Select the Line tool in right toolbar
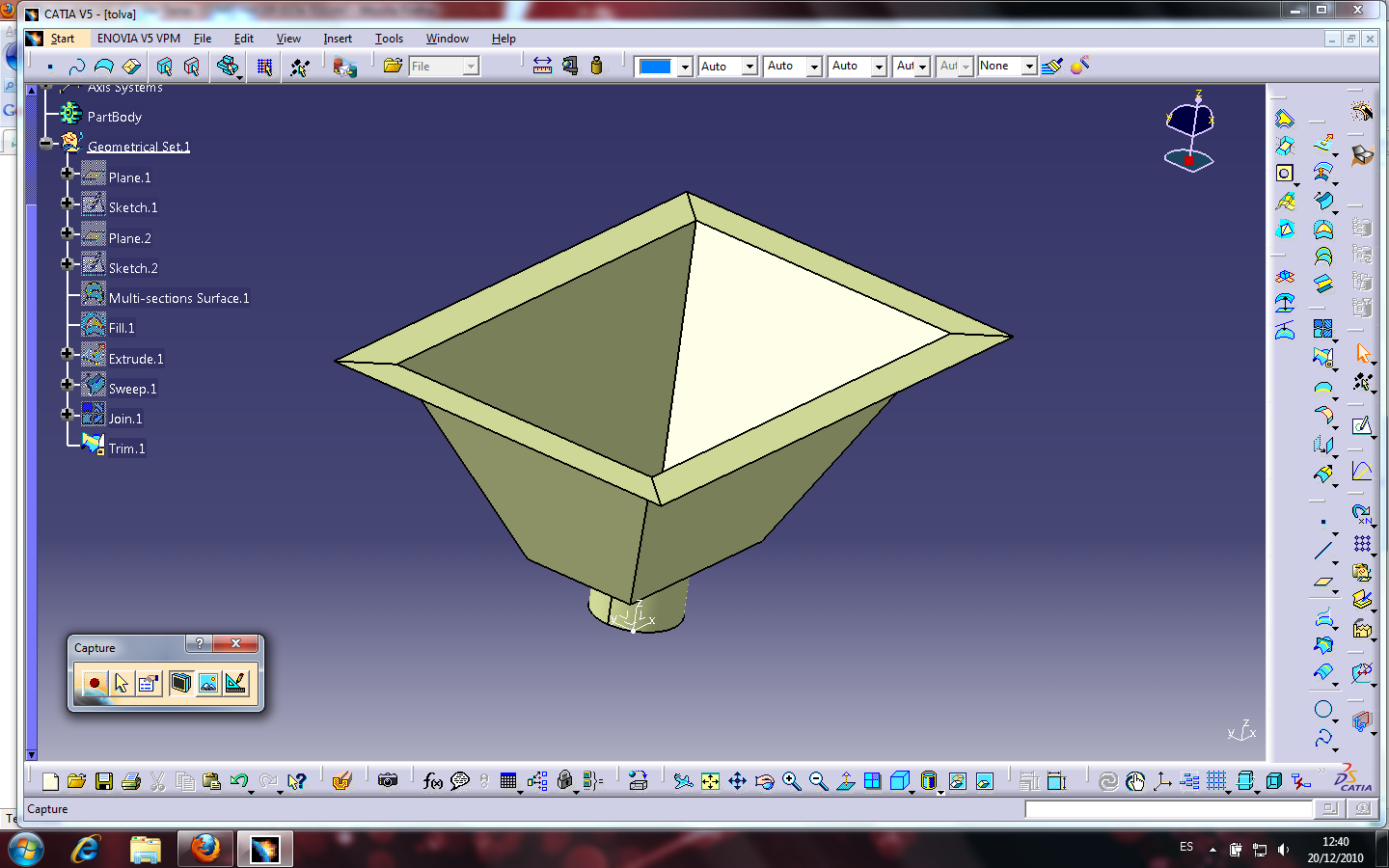 pyautogui.click(x=1323, y=552)
